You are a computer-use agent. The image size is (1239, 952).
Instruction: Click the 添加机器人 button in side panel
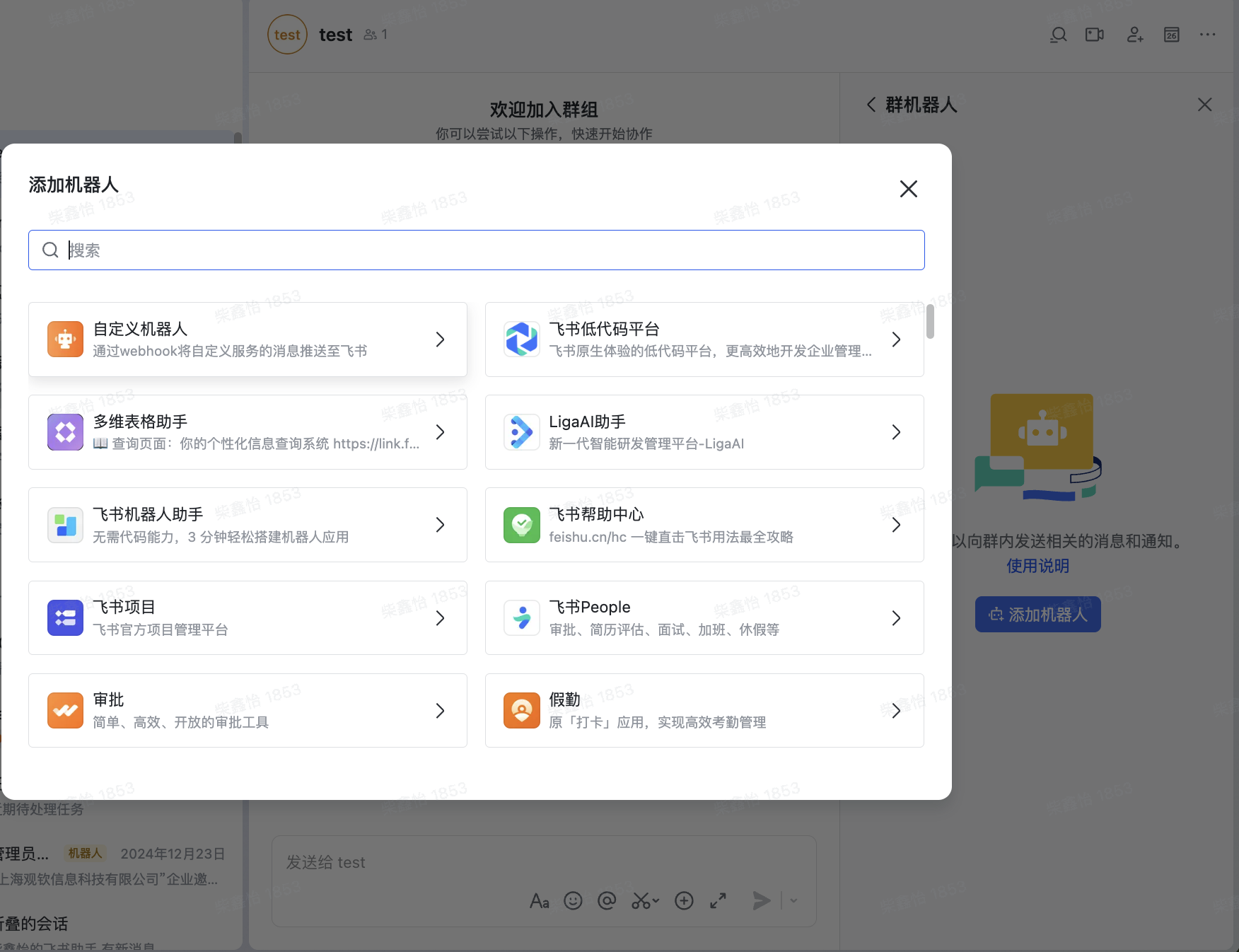(x=1037, y=615)
